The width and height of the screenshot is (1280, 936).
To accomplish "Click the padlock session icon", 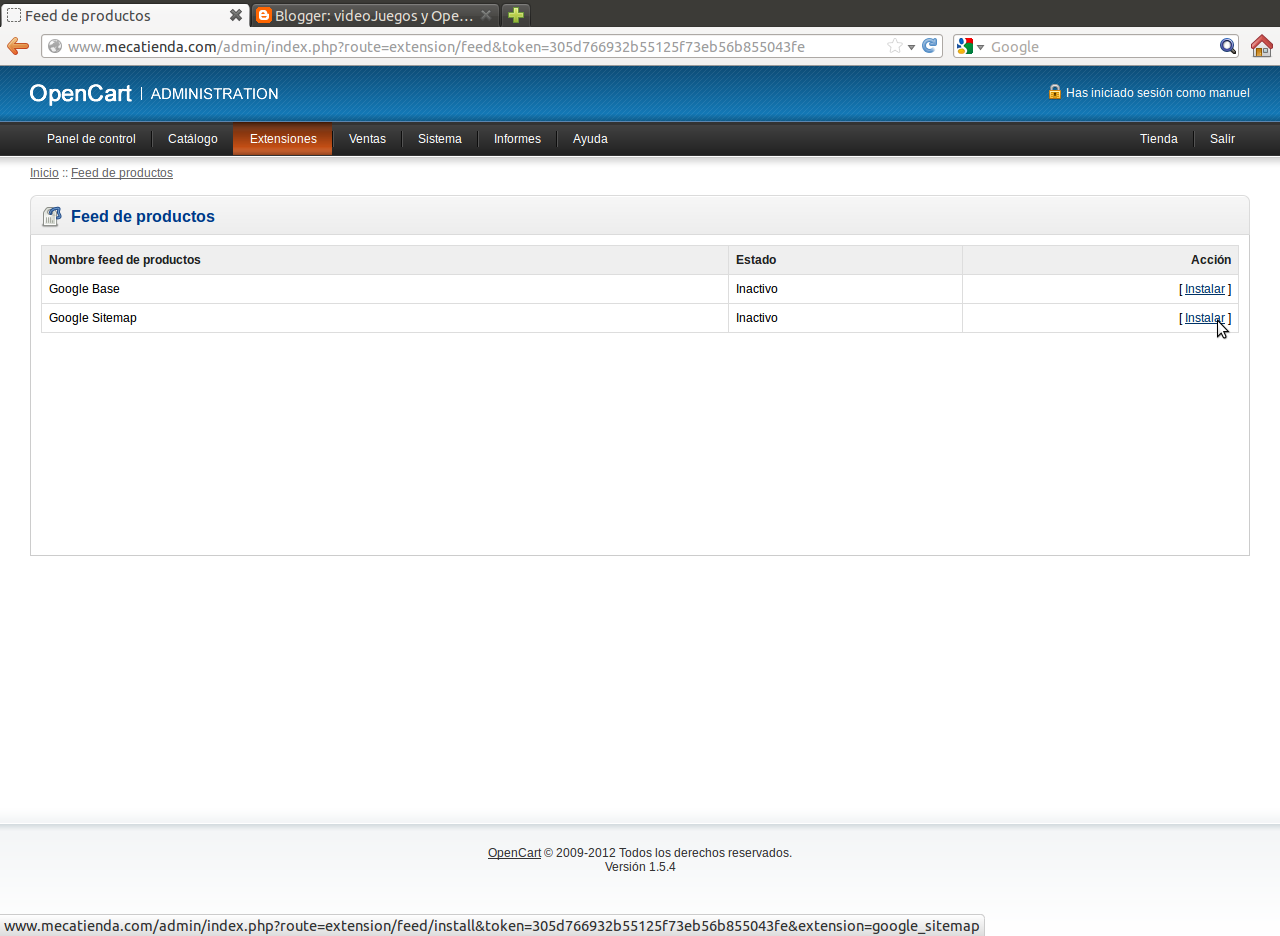I will [x=1054, y=92].
